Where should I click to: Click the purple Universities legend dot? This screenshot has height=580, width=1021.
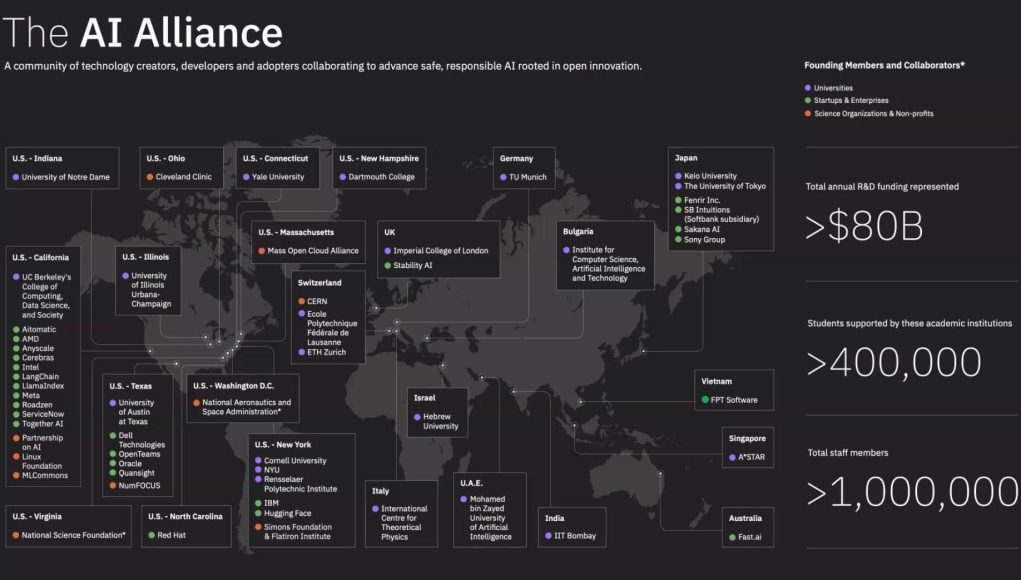pyautogui.click(x=807, y=88)
